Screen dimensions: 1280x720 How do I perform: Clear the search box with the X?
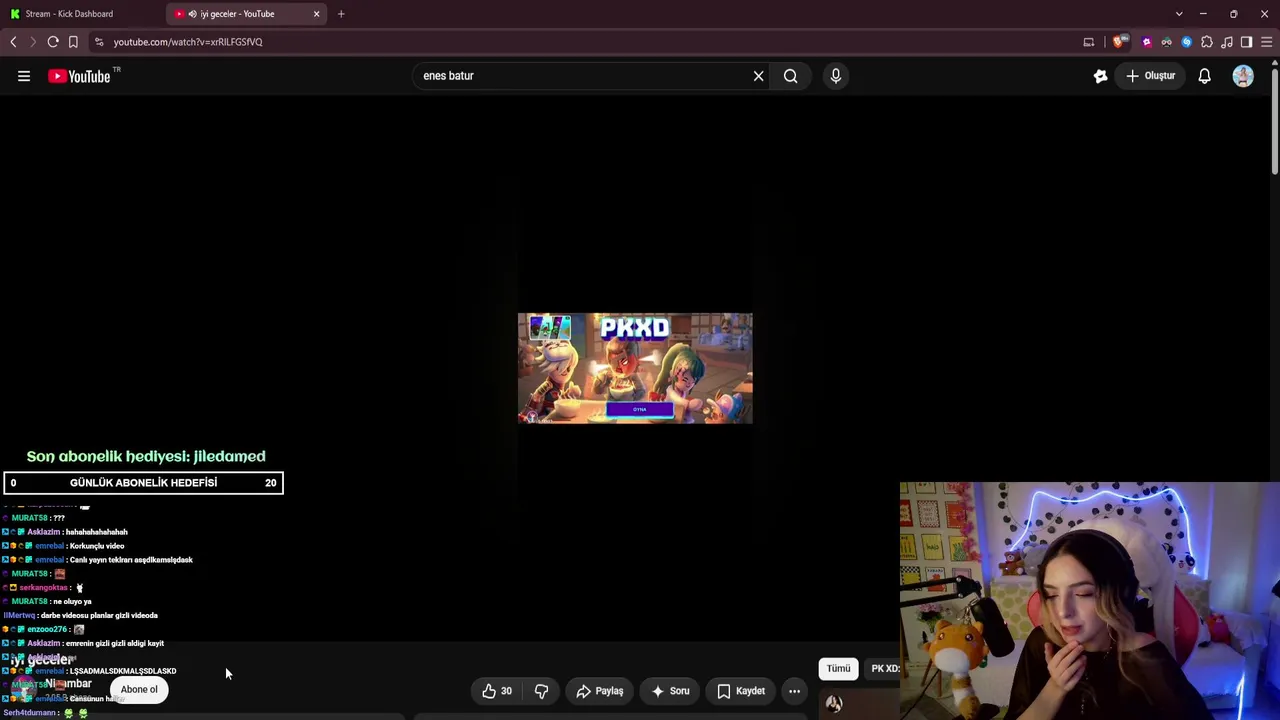click(x=758, y=76)
